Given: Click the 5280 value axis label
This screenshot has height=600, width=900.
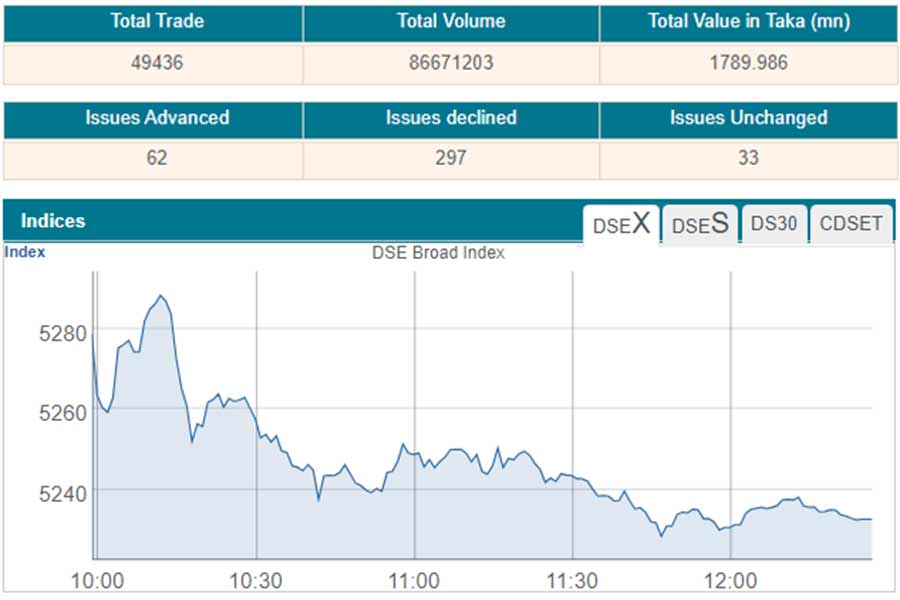Looking at the screenshot, I should 63,332.
